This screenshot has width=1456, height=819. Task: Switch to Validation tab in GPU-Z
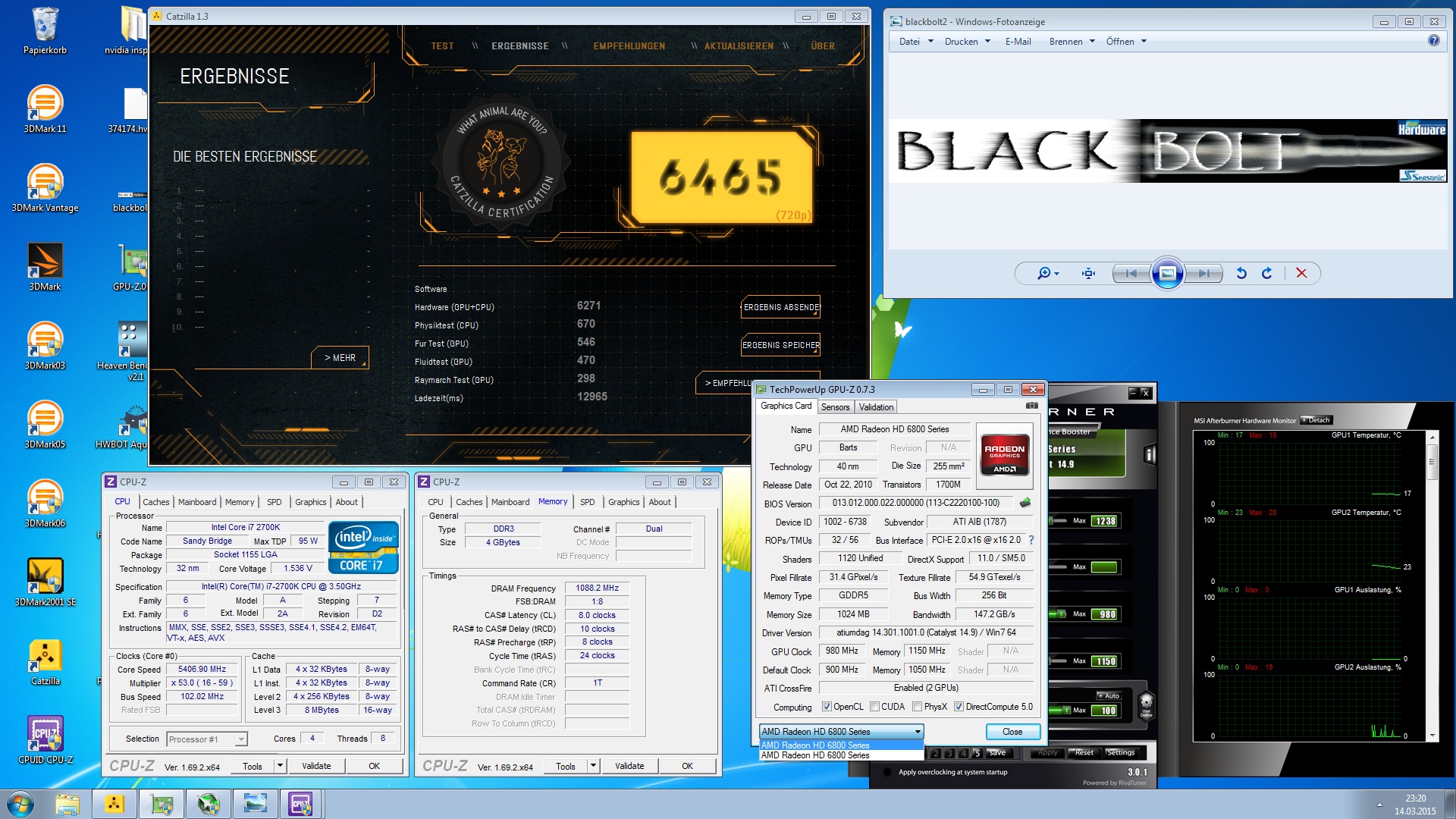pos(876,407)
